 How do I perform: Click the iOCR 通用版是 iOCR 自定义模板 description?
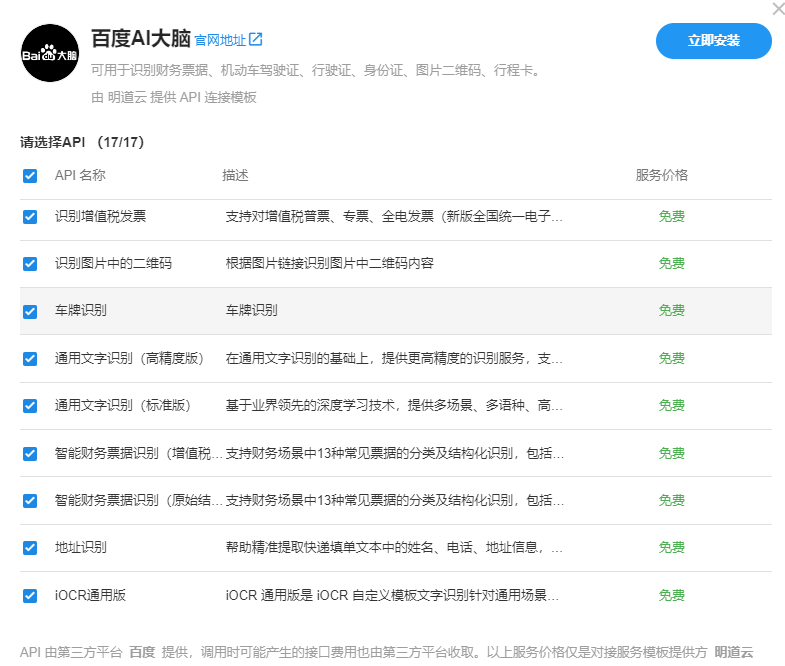(x=392, y=595)
